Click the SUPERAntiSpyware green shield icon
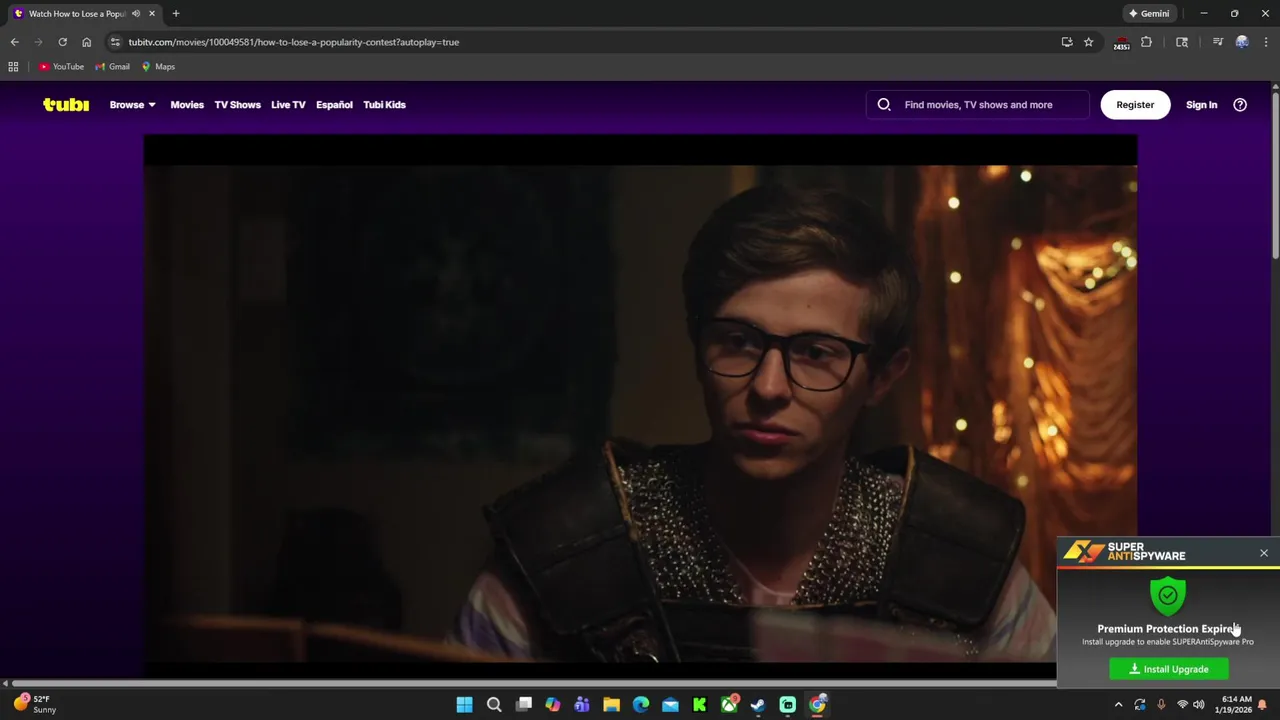The width and height of the screenshot is (1280, 720). tap(1168, 596)
